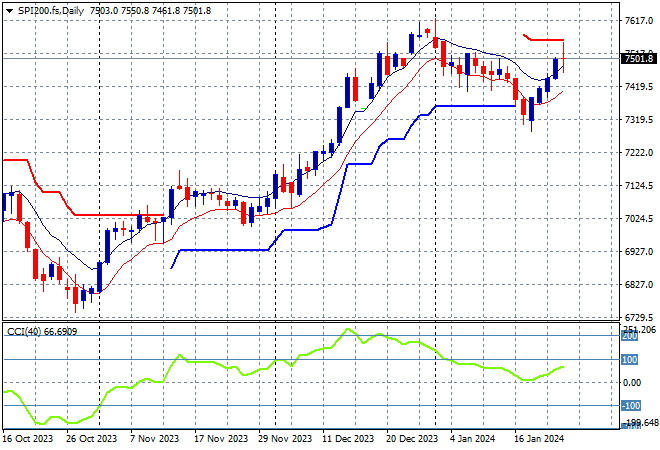The image size is (660, 450).
Task: Click the SPI200.fs,Daily chart title text
Action: 51,8
